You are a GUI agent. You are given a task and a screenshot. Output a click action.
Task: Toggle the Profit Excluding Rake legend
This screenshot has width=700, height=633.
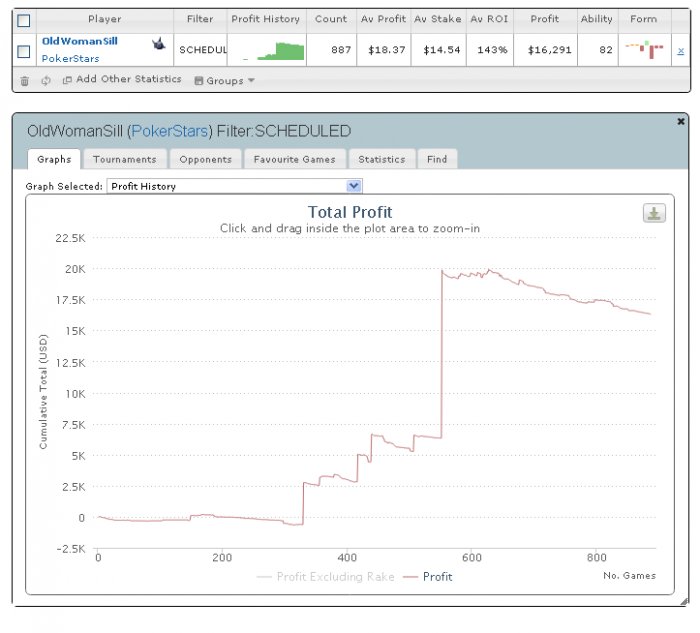(326, 577)
